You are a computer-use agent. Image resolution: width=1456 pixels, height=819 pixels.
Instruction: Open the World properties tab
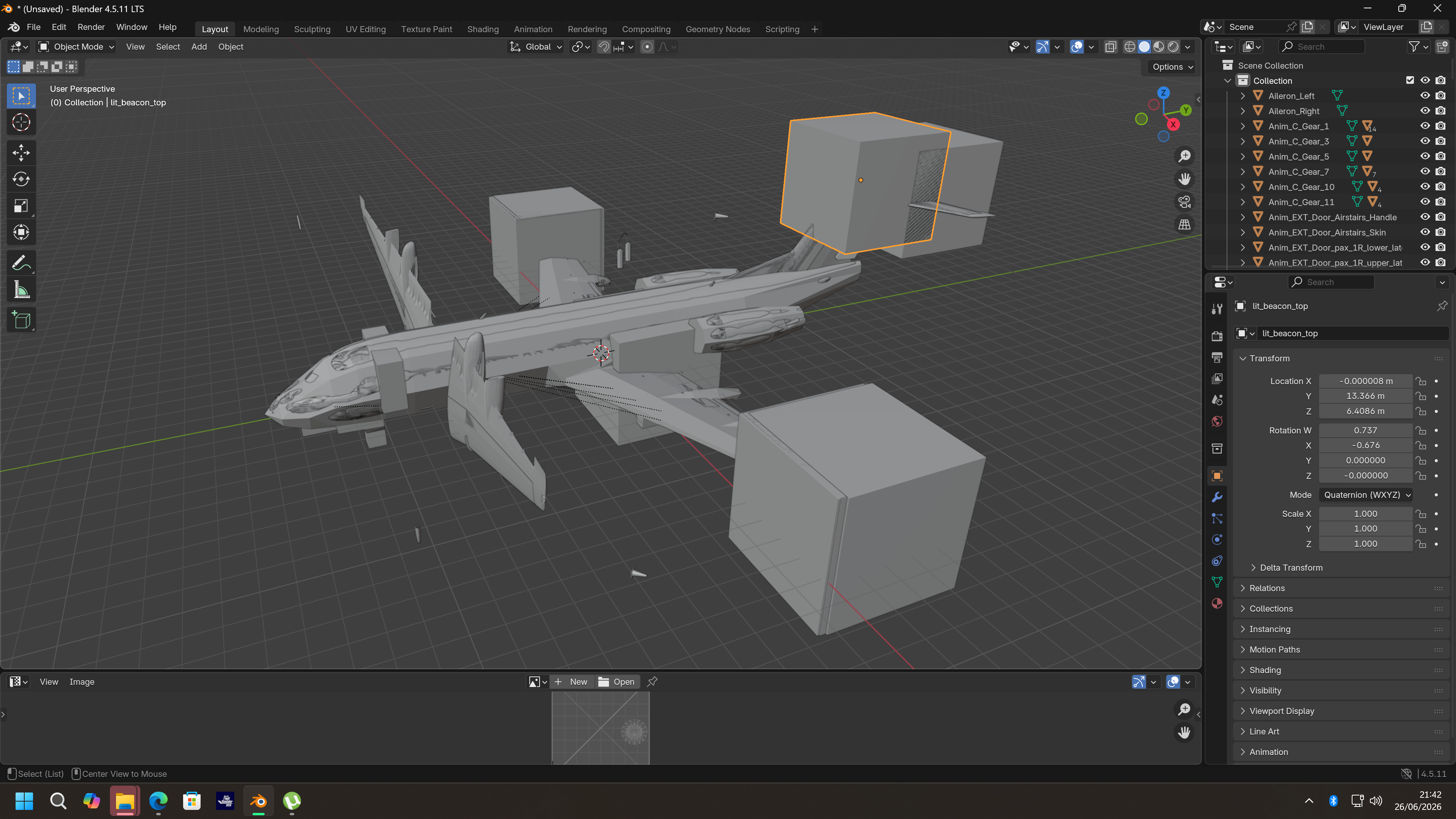coord(1217,421)
